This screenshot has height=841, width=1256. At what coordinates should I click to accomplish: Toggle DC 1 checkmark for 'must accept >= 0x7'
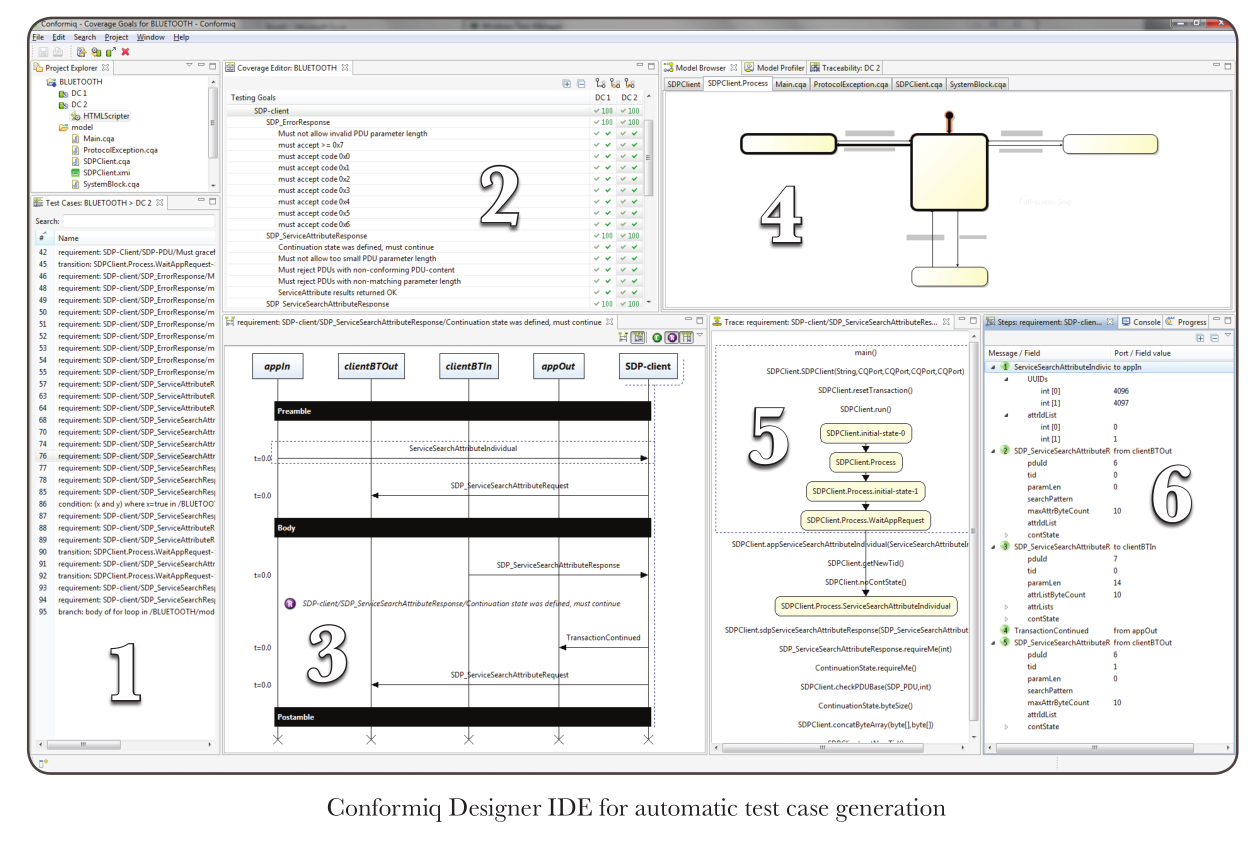click(x=601, y=144)
